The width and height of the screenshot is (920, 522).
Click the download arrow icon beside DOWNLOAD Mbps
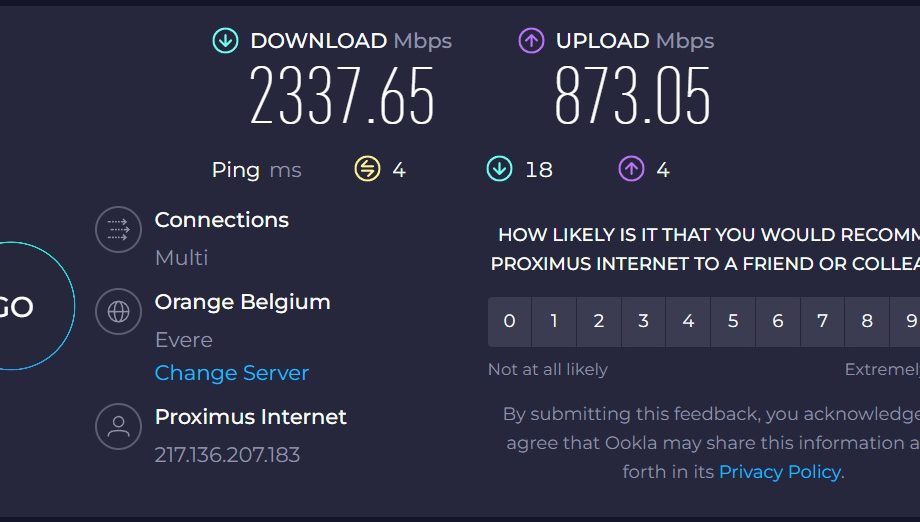click(225, 41)
